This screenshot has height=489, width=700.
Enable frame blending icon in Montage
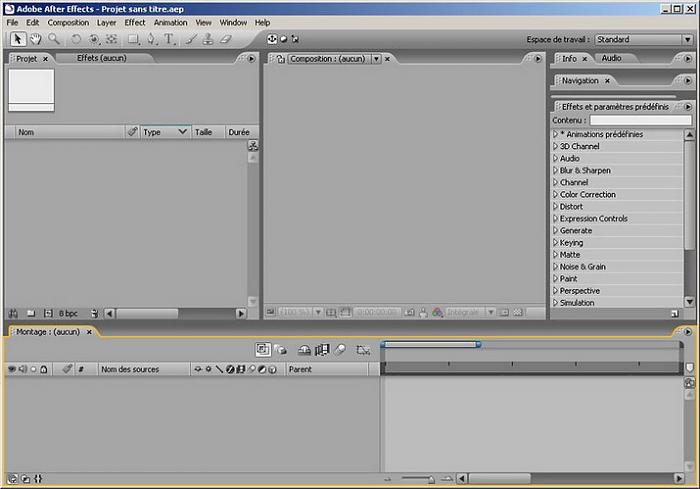pos(322,350)
